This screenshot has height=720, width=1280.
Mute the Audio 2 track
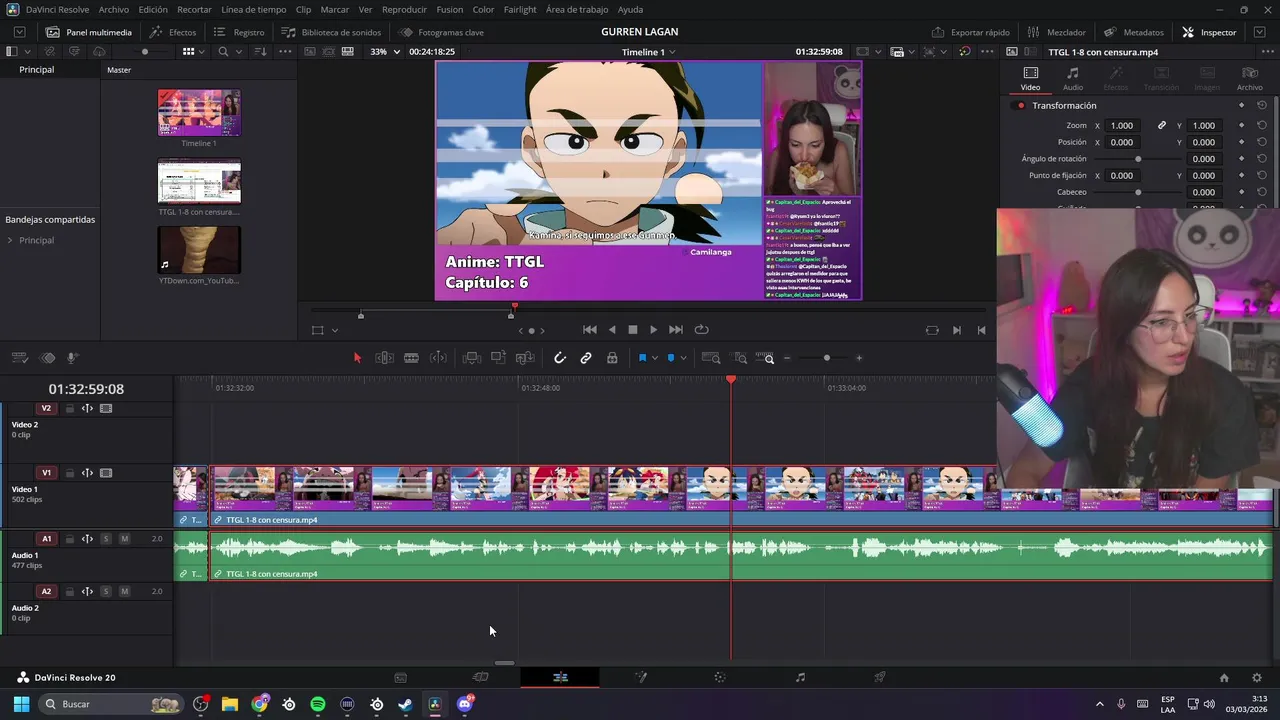click(124, 591)
